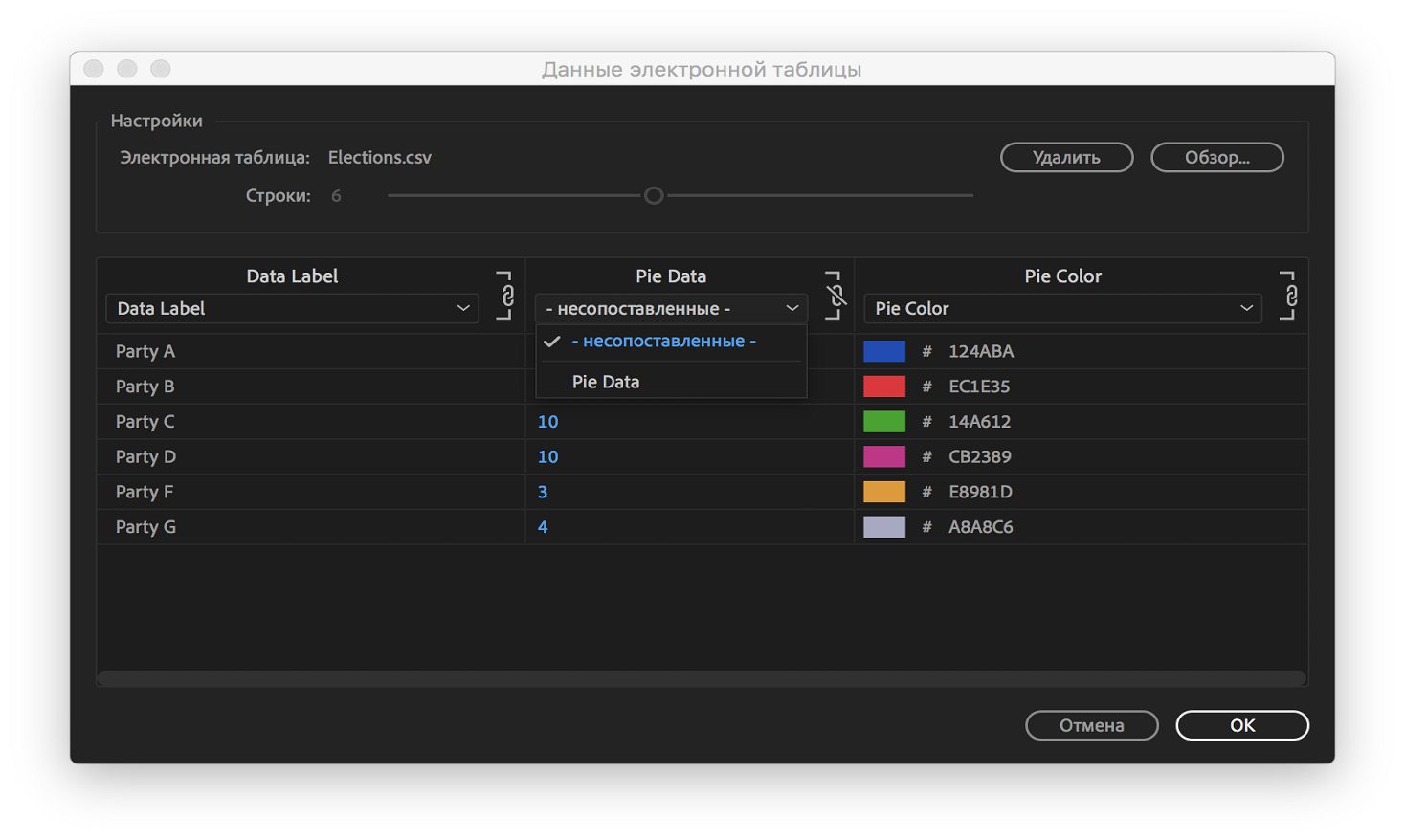Select the hex value EC1E35
The image size is (1405, 840).
[979, 387]
